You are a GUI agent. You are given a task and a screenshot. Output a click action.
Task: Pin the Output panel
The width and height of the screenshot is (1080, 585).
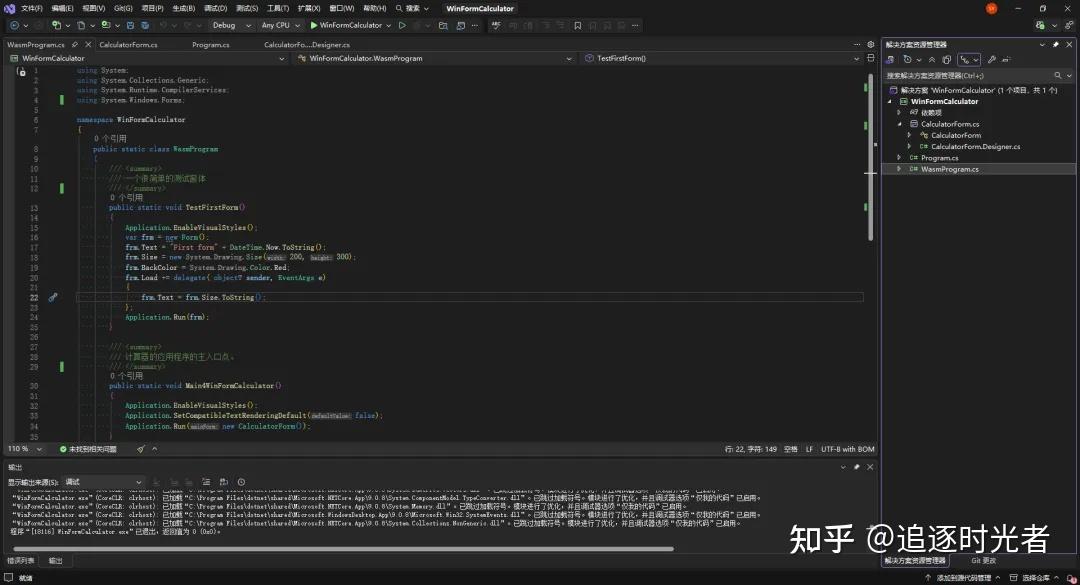pyautogui.click(x=856, y=467)
